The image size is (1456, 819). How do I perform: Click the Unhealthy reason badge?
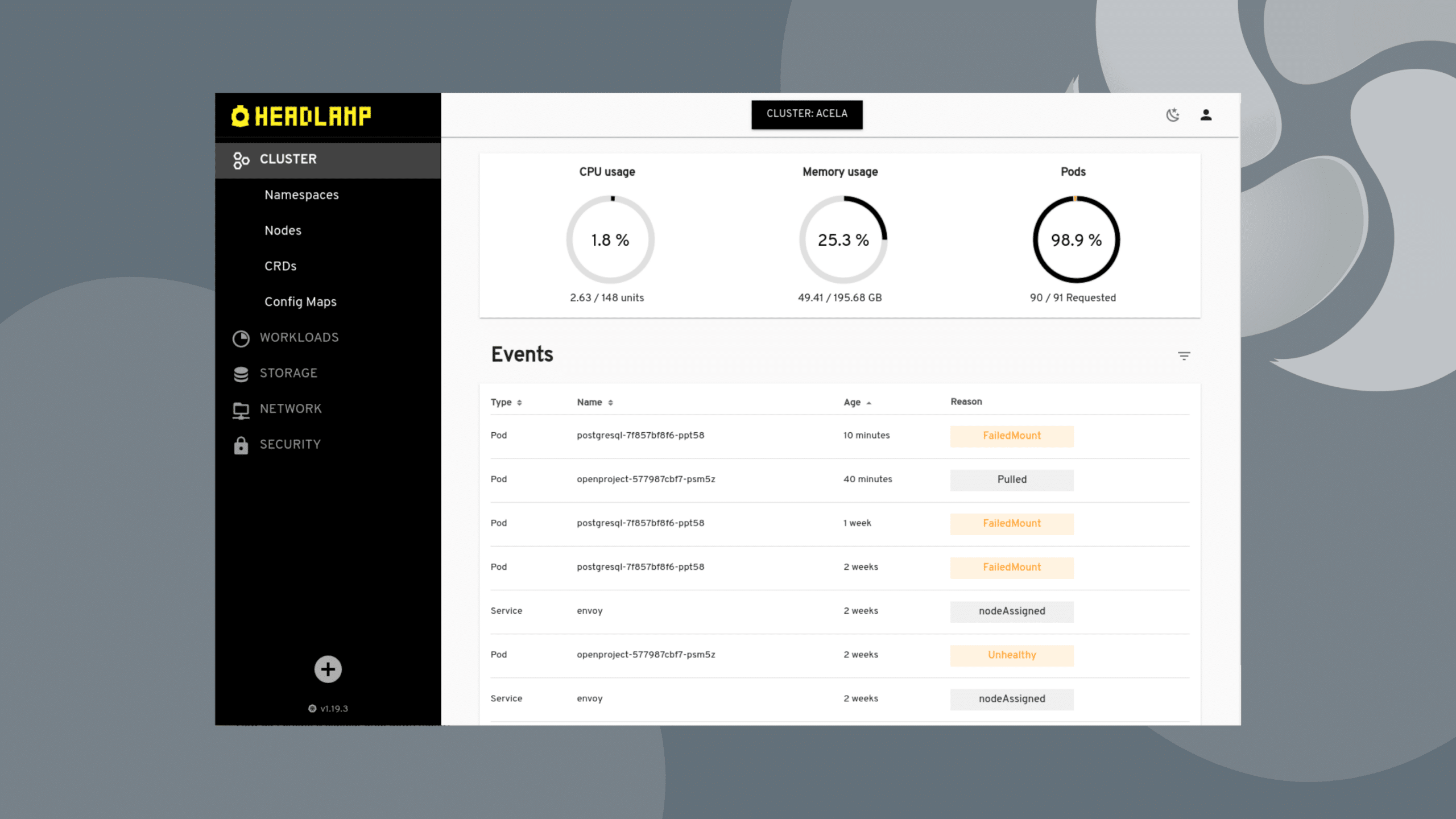point(1012,655)
